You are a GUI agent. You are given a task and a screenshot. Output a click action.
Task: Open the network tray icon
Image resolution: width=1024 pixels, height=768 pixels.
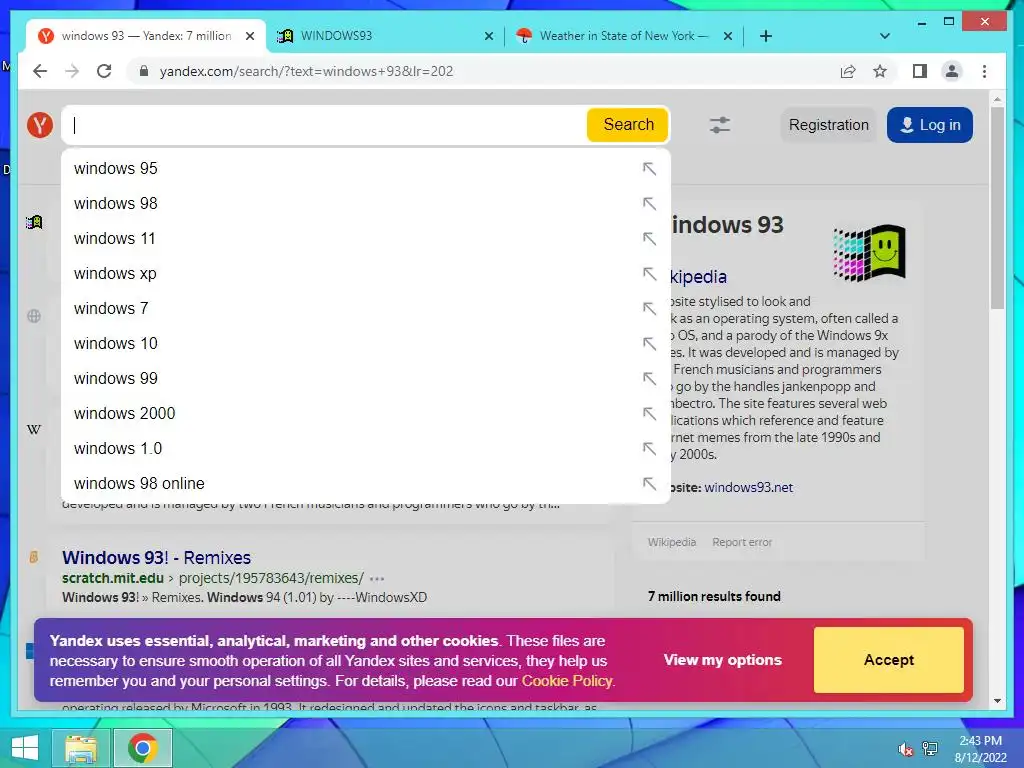(x=929, y=749)
